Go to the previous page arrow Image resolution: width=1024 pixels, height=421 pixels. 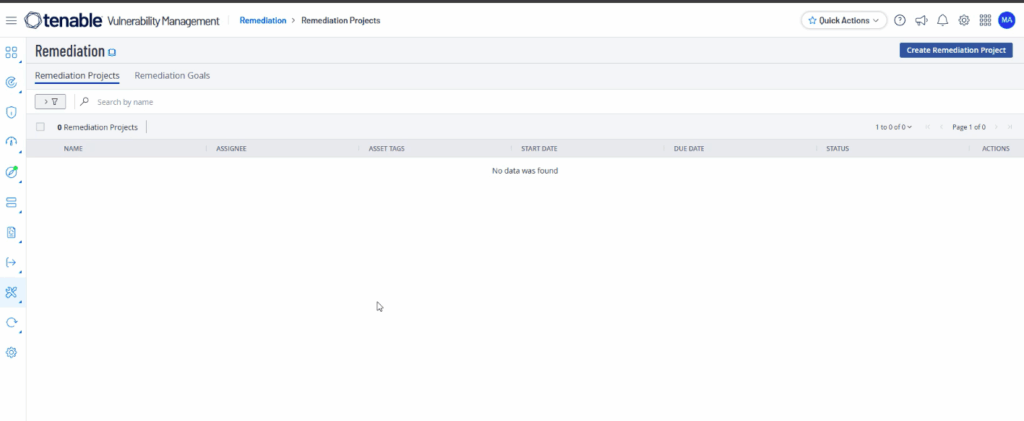[941, 127]
